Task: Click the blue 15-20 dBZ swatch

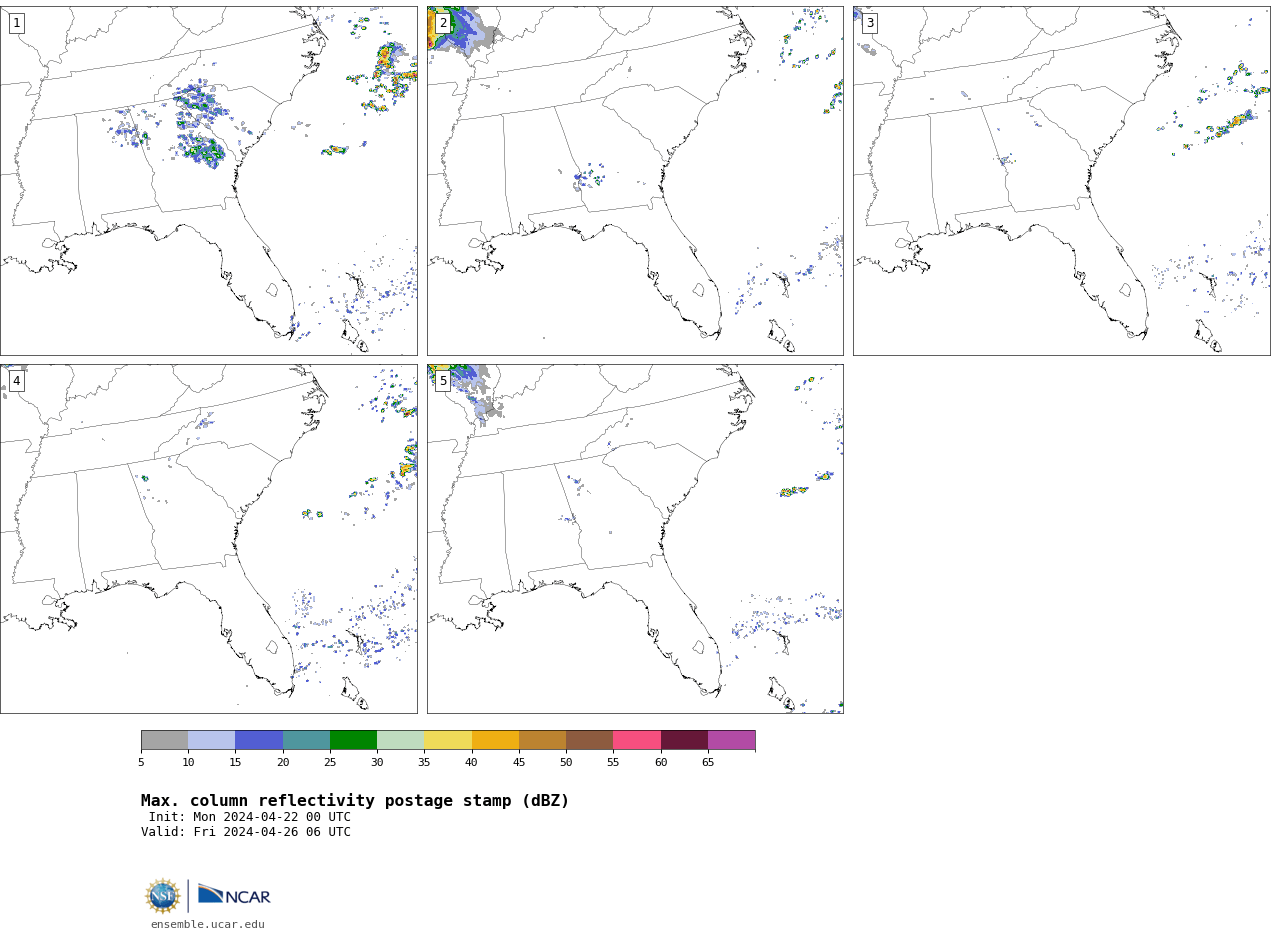Action: point(259,740)
